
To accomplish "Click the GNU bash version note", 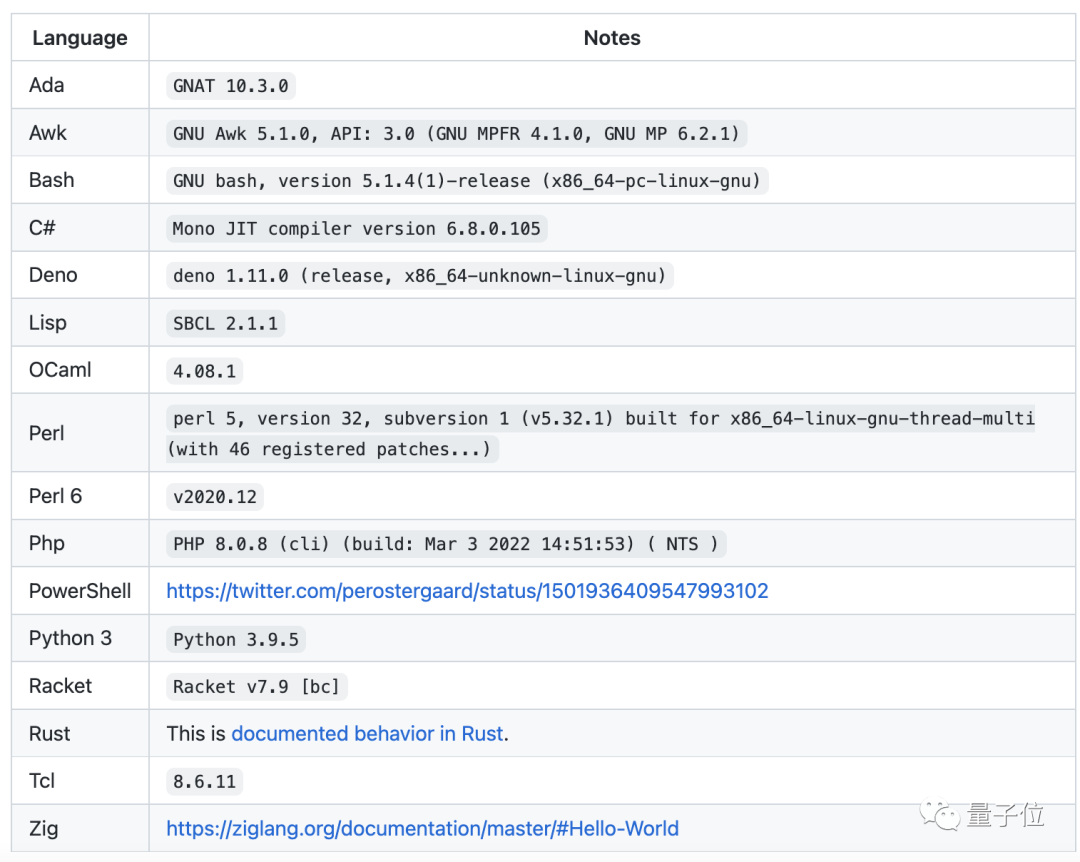I will click(467, 181).
